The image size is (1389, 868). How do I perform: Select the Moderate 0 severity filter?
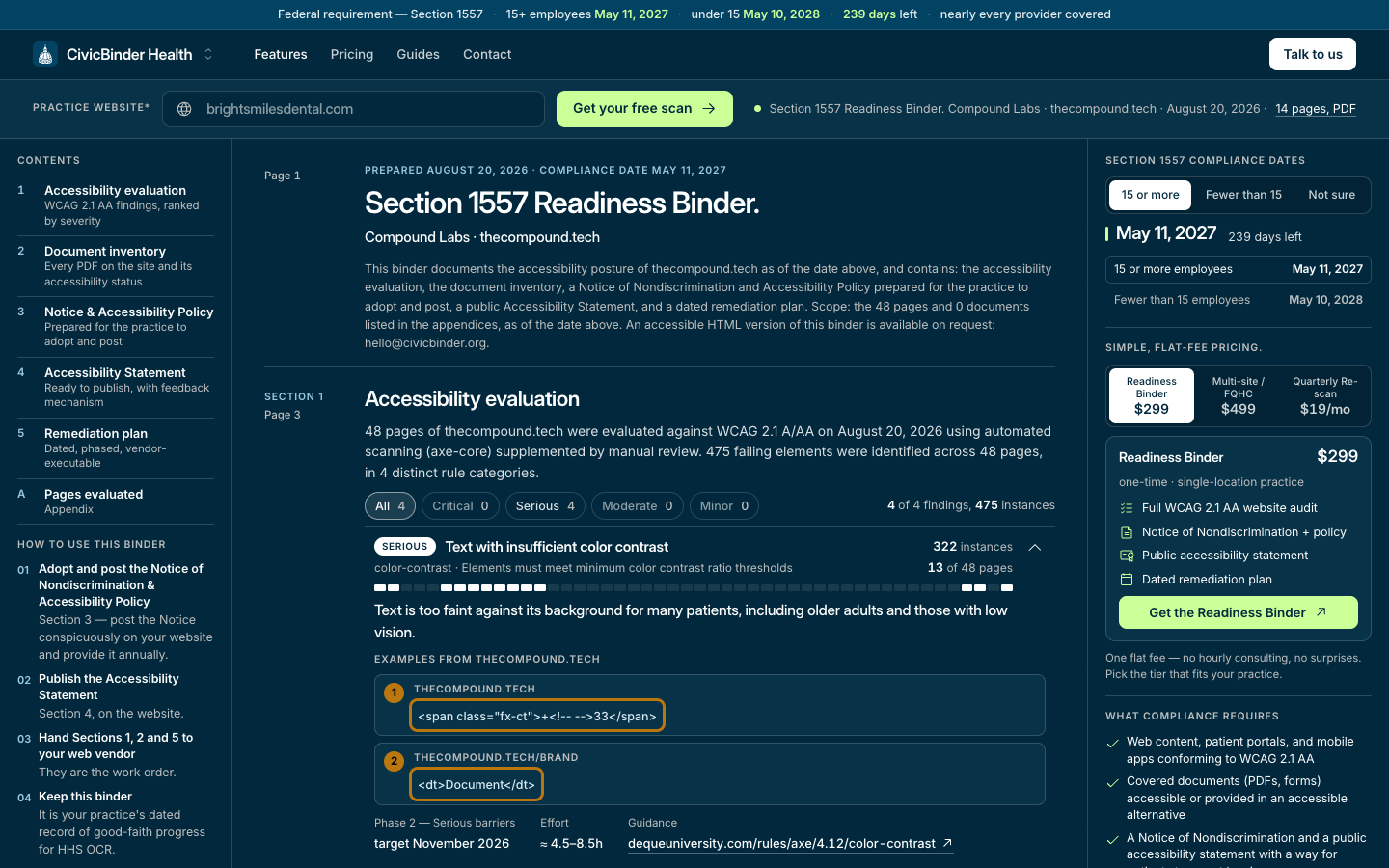pos(638,506)
